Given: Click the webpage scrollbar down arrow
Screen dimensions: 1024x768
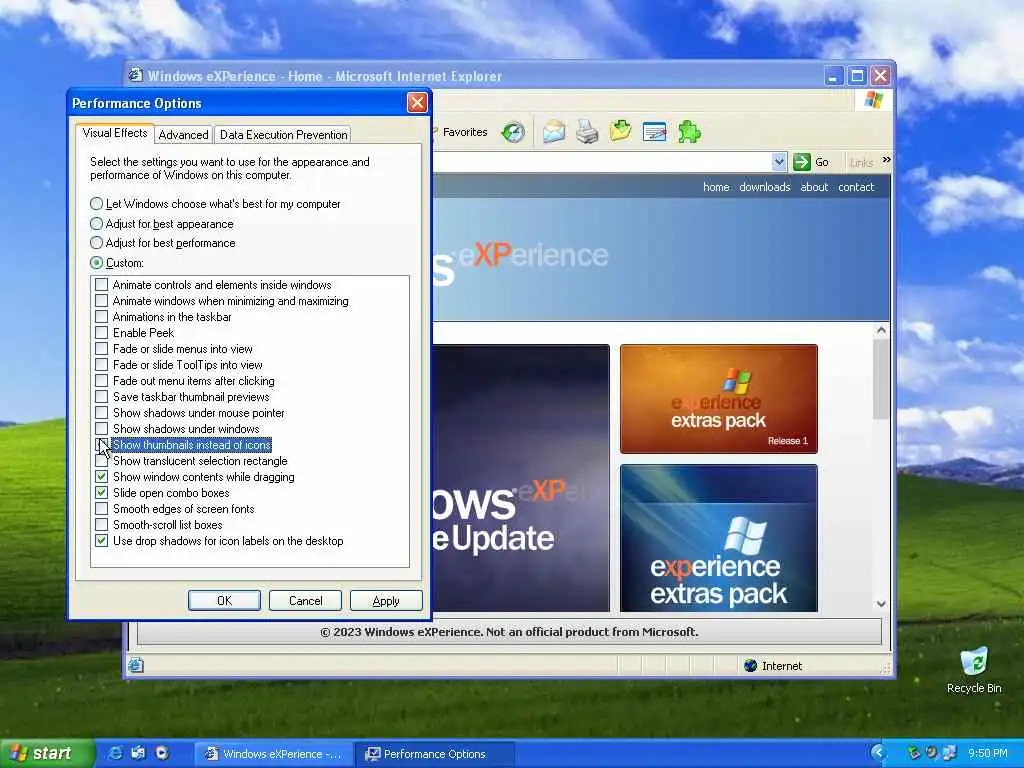Looking at the screenshot, I should click(881, 604).
